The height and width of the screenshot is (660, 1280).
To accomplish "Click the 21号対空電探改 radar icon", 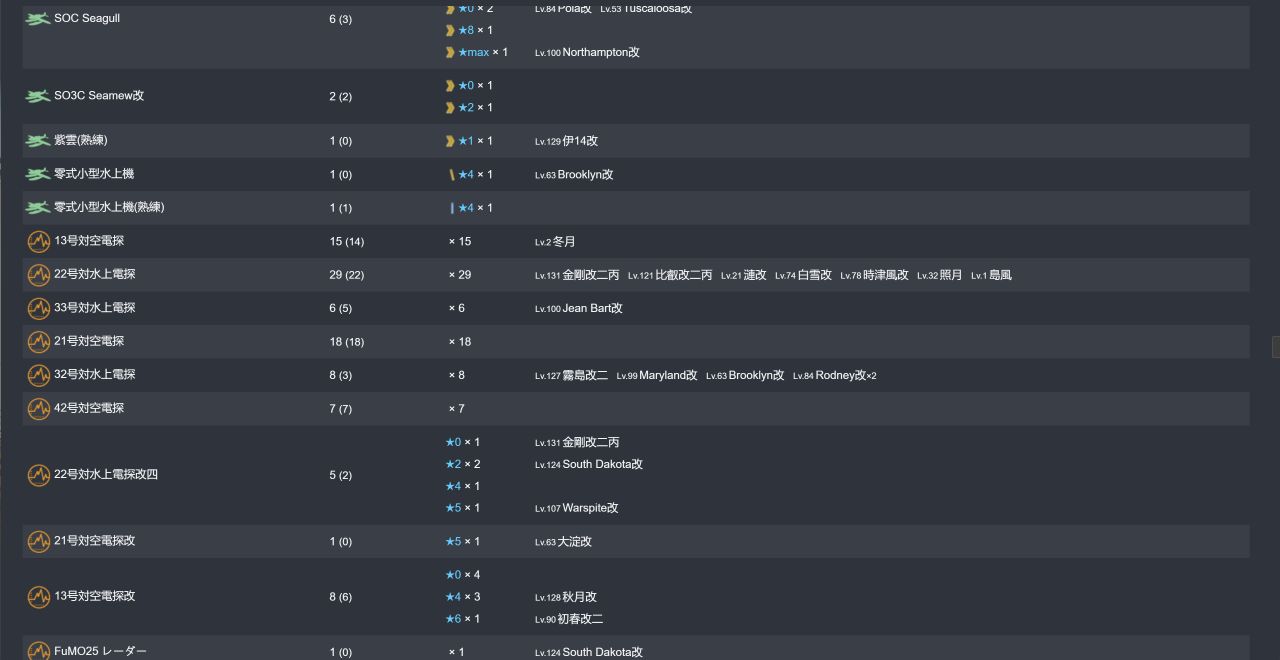I will [38, 542].
